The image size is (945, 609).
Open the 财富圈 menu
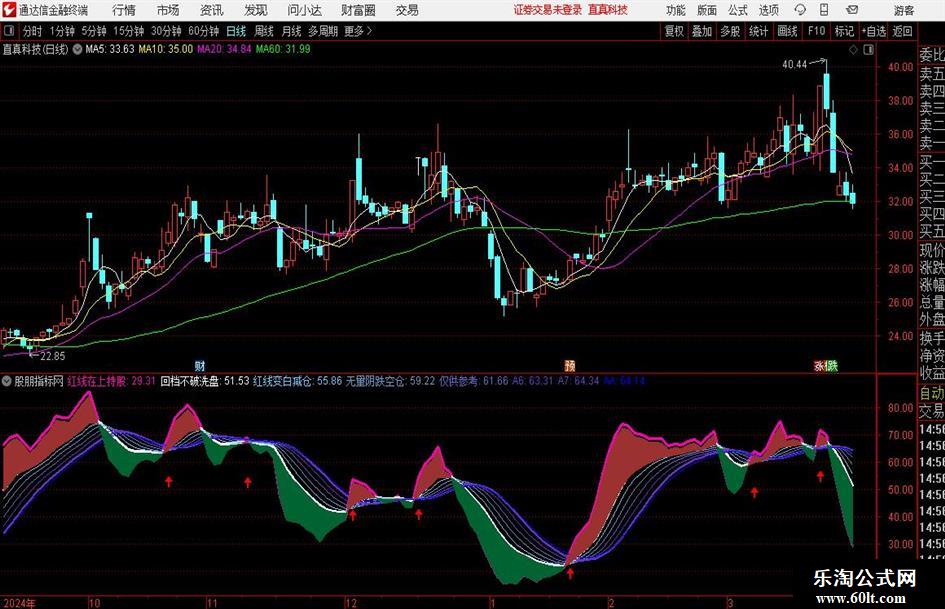point(358,10)
